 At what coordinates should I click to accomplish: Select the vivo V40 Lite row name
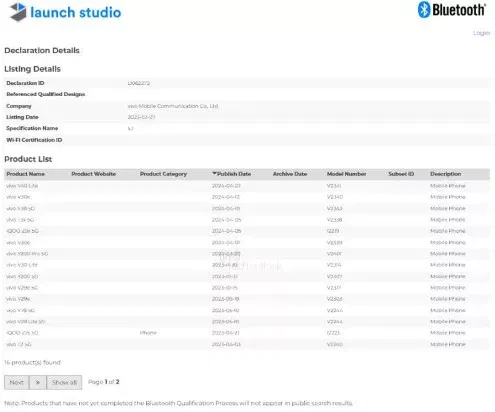22,186
